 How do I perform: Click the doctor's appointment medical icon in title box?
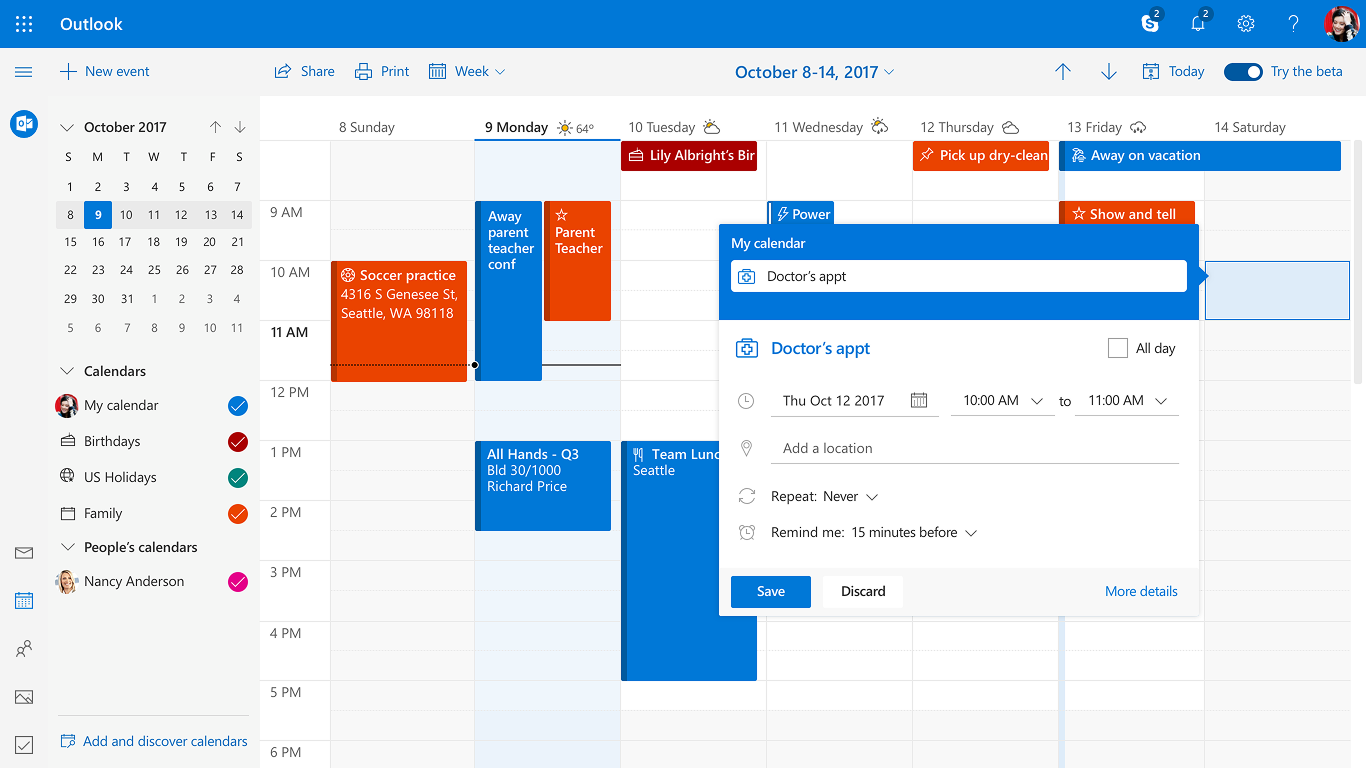pyautogui.click(x=747, y=277)
